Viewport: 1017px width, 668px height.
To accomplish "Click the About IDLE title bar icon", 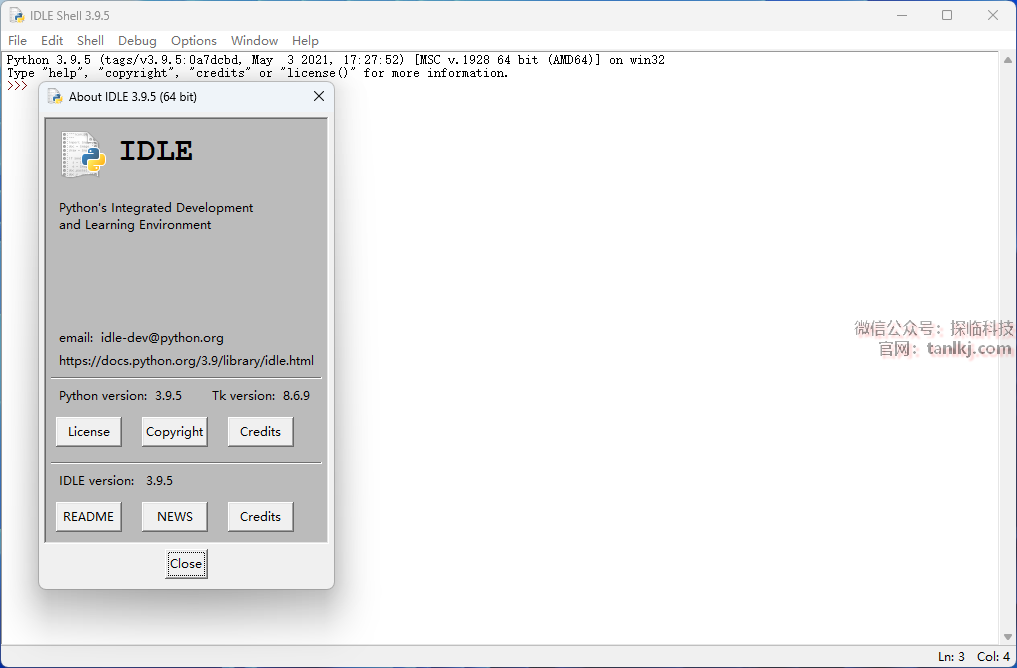I will point(55,97).
